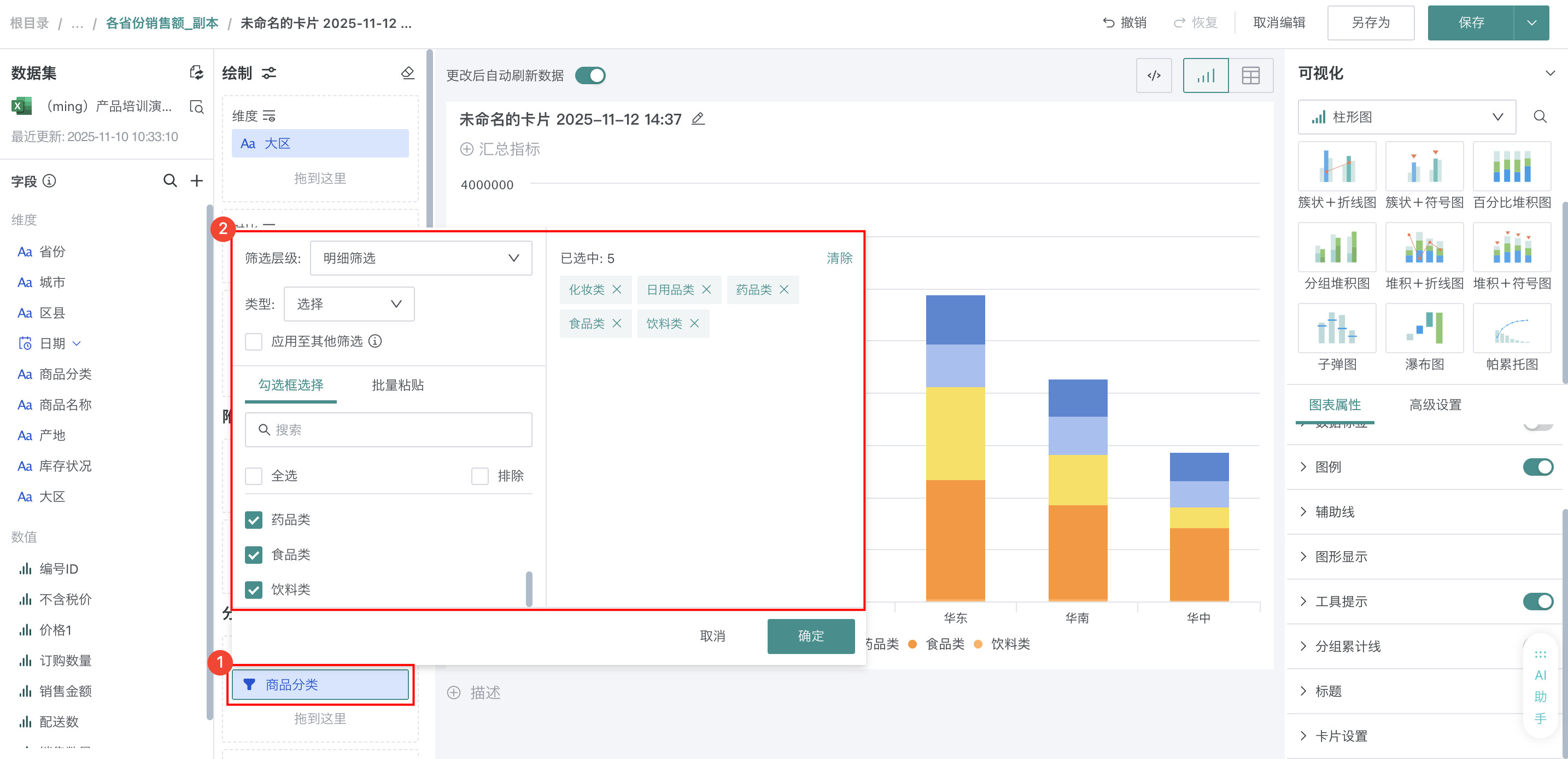The width and height of the screenshot is (1568, 759).
Task: Check the 全选 checkbox
Action: 254,475
